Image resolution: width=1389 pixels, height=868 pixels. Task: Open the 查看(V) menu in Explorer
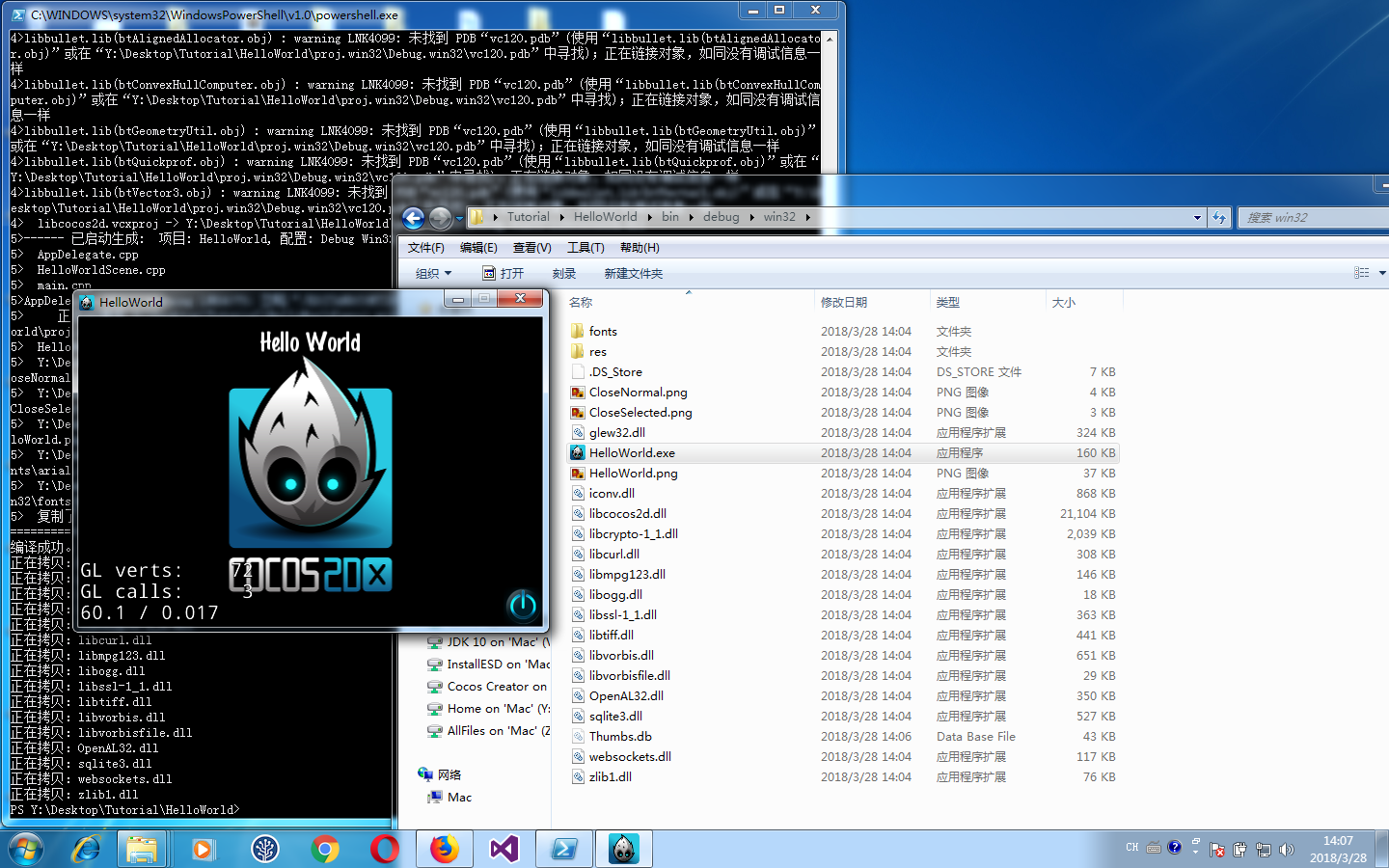pos(531,248)
